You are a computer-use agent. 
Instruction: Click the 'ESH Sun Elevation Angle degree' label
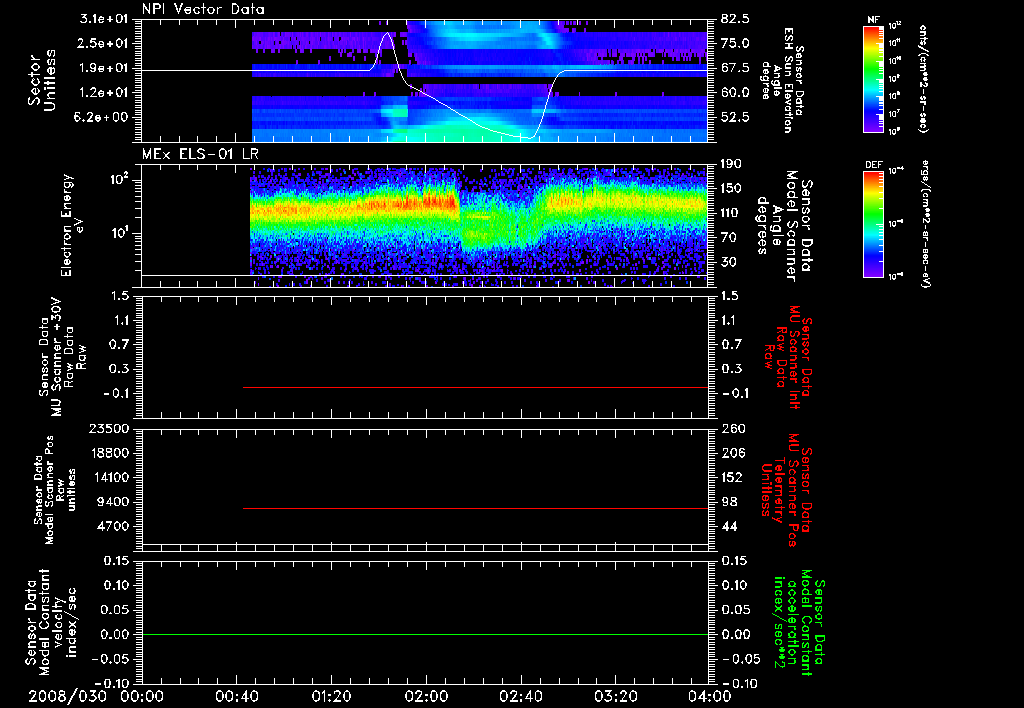[x=782, y=79]
